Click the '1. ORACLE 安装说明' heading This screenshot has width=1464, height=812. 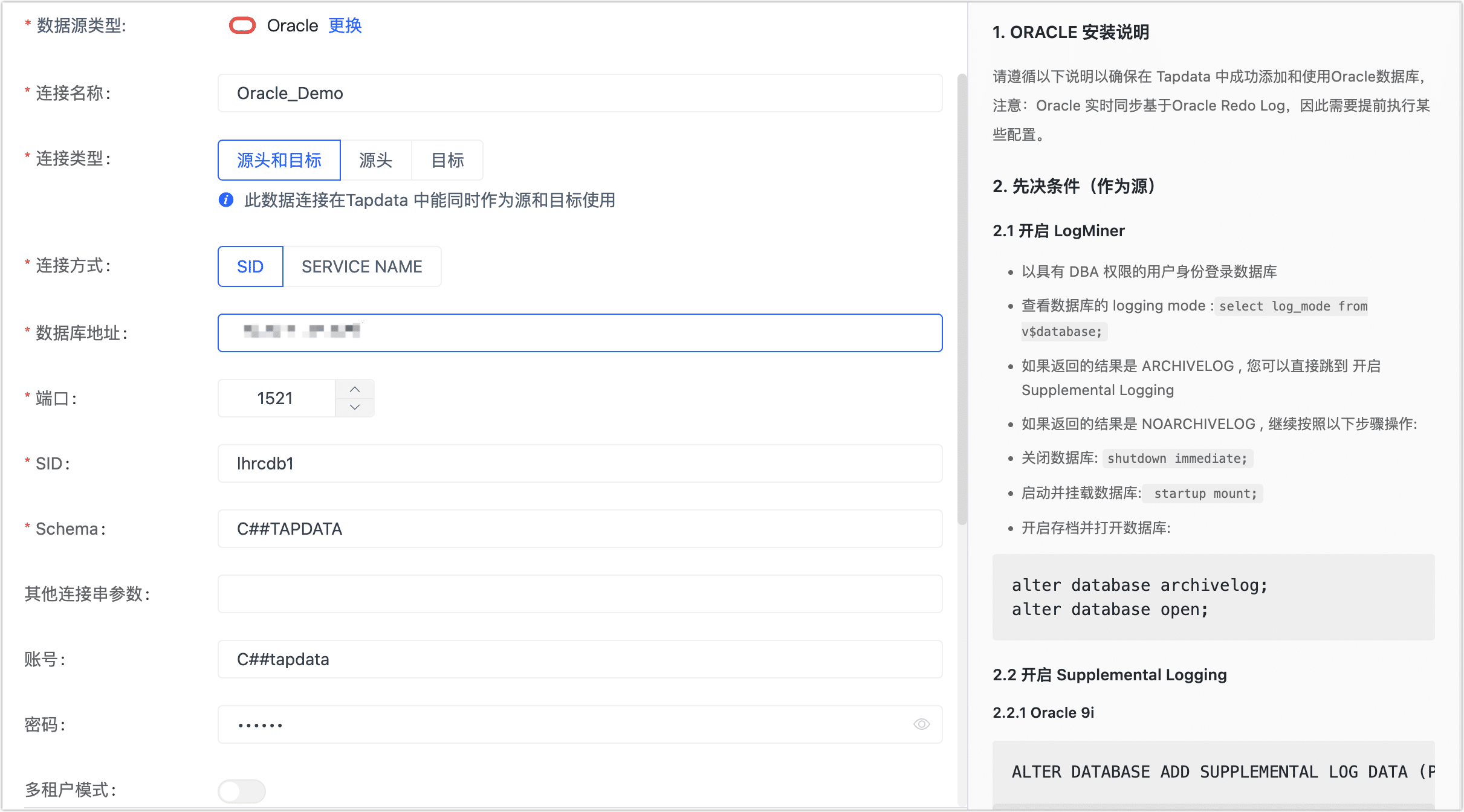coord(1070,32)
